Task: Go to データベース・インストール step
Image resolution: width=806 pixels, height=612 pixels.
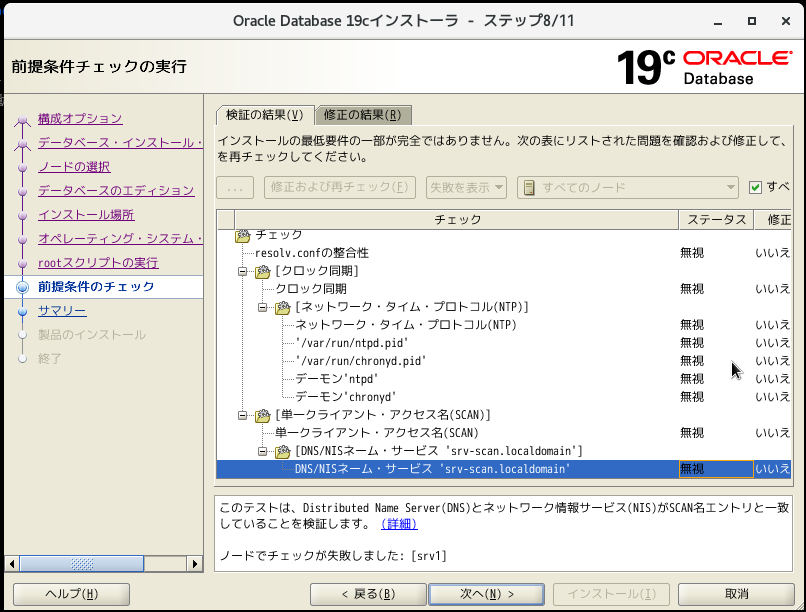Action: pyautogui.click(x=120, y=143)
